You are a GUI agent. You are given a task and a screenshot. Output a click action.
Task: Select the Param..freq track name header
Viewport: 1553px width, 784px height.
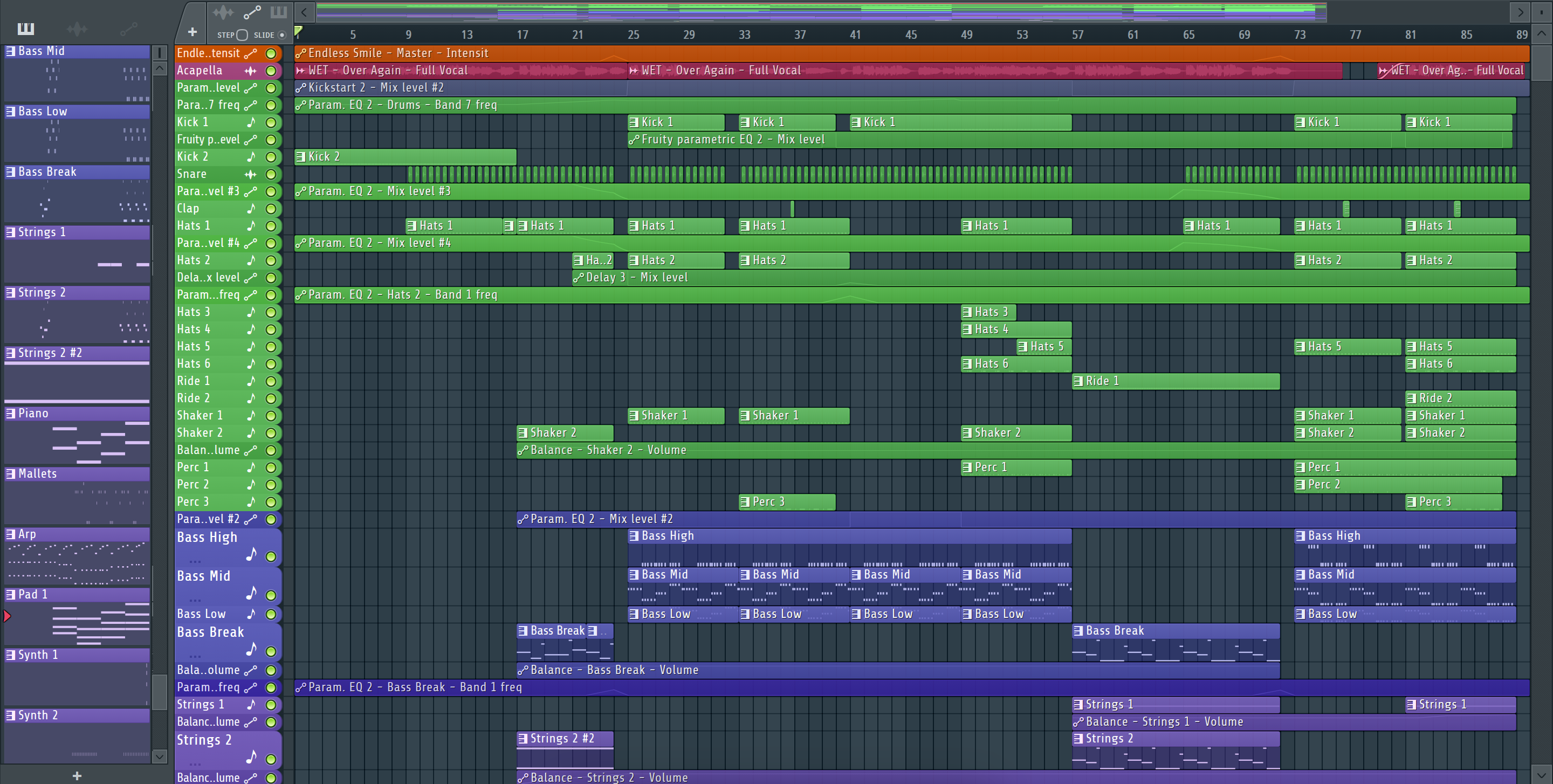209,687
